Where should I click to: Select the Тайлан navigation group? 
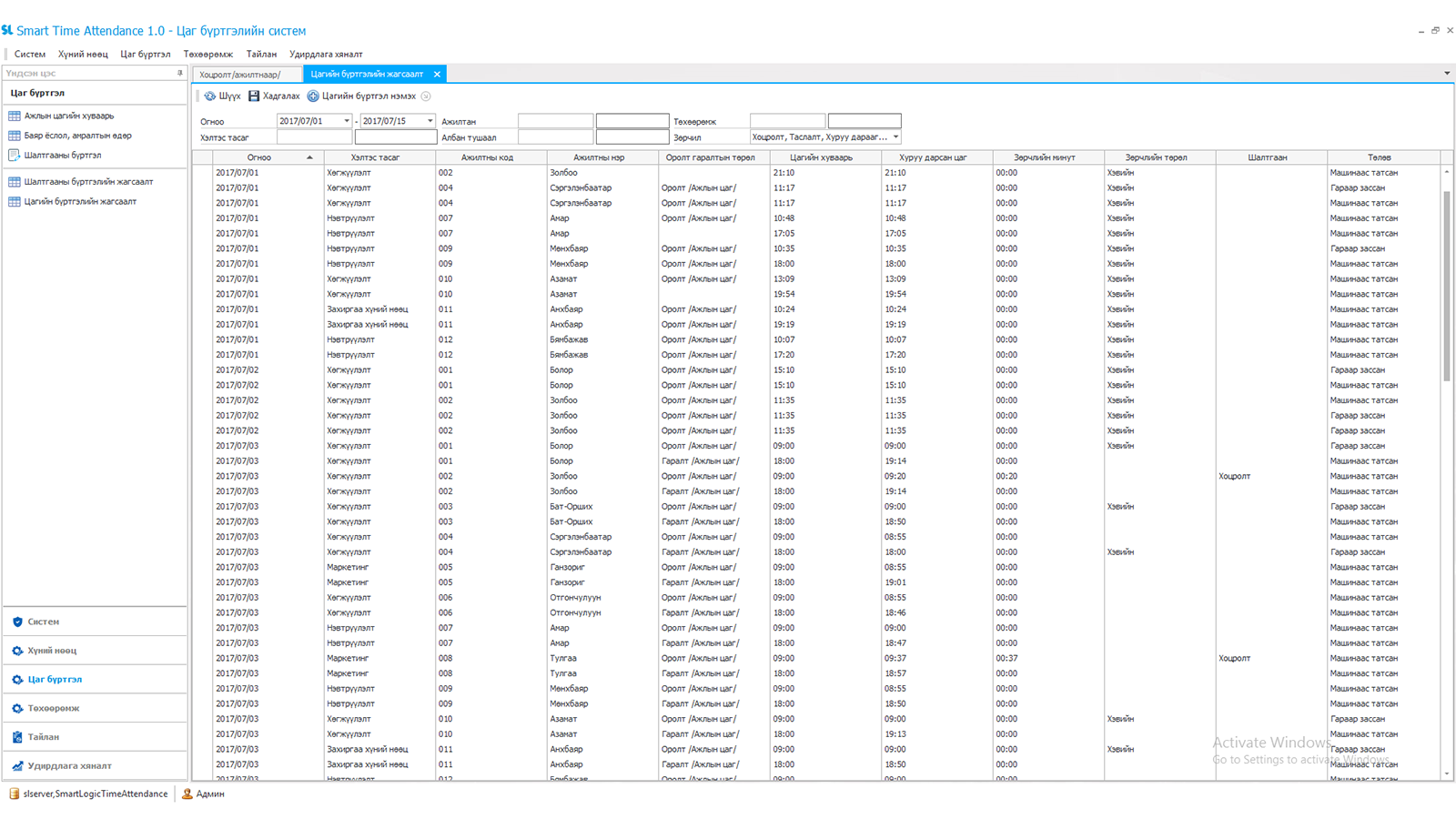point(95,737)
